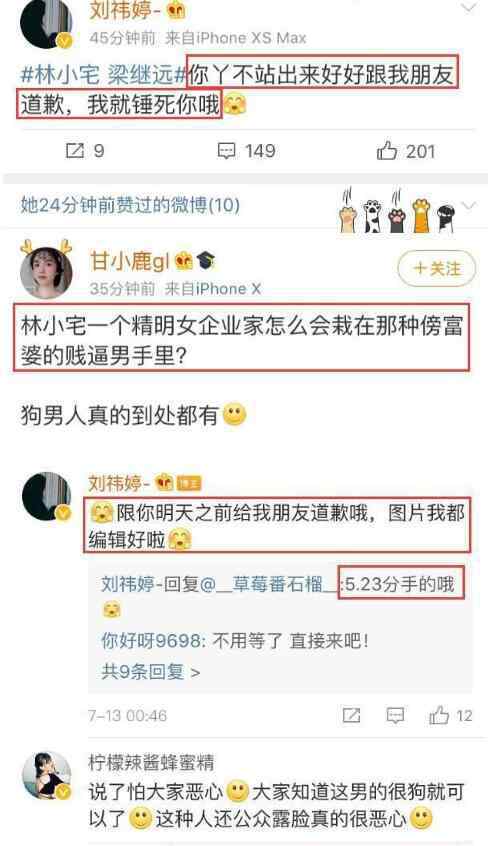Viewport: 502px width, 846px height.
Task: Like the 刘祎婷 comment with 12 likes
Action: [450, 715]
